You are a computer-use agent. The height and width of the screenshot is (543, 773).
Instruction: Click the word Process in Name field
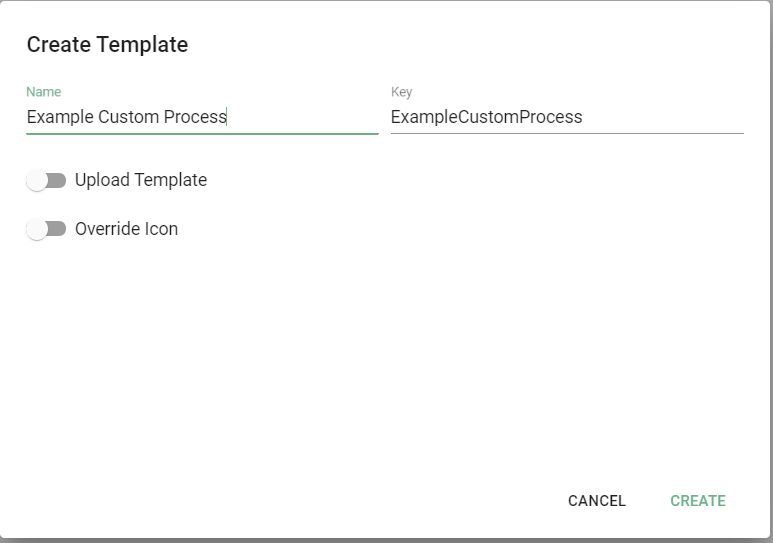194,117
